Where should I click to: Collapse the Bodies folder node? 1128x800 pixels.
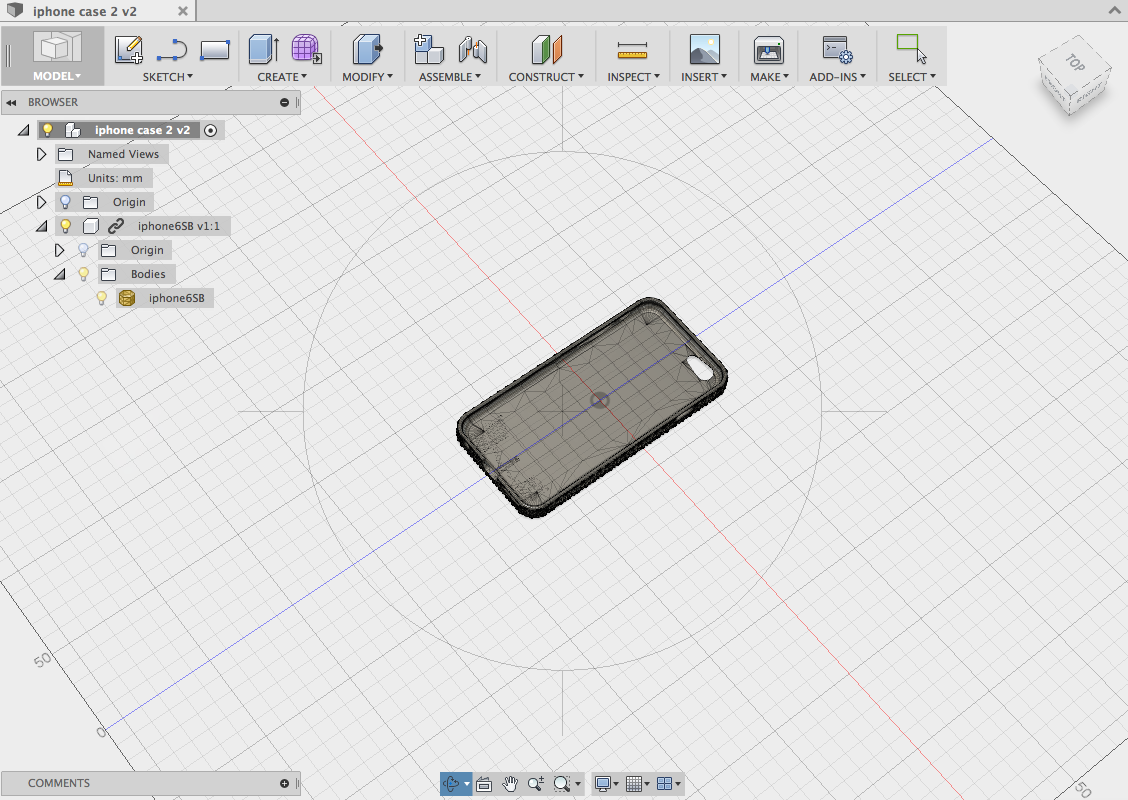(59, 274)
